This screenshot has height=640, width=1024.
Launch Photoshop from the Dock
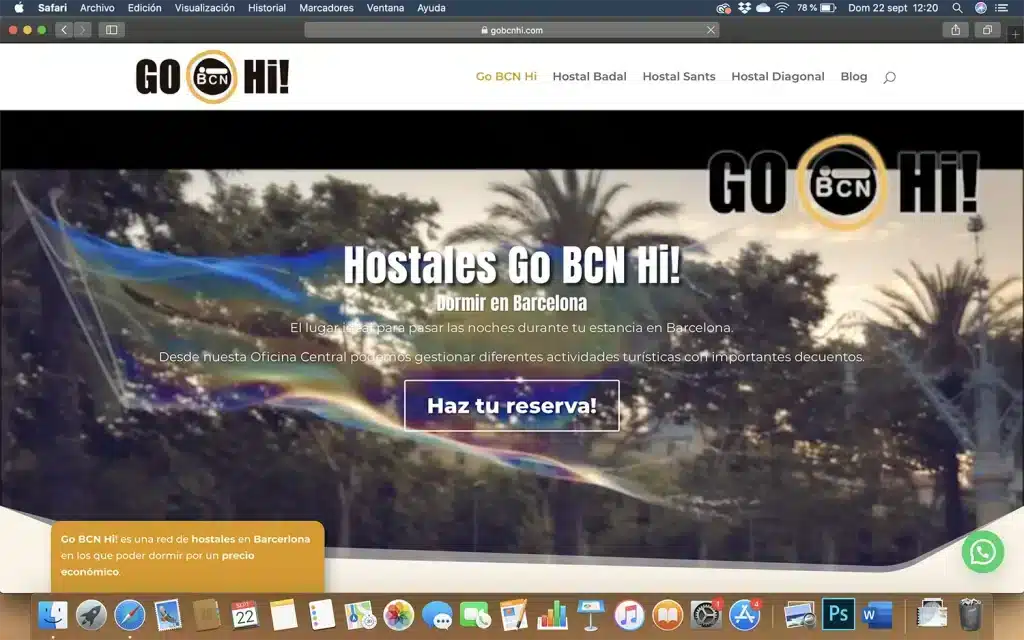click(x=840, y=613)
